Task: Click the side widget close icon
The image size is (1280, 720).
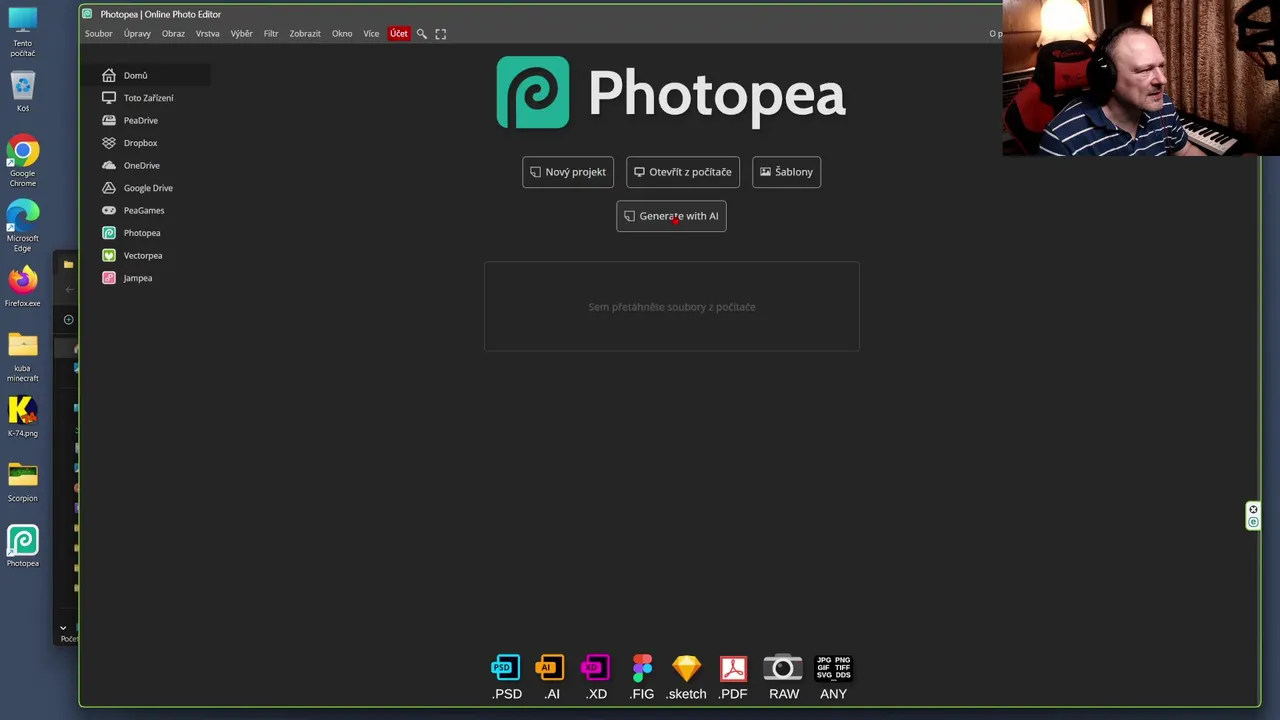Action: tap(1253, 510)
